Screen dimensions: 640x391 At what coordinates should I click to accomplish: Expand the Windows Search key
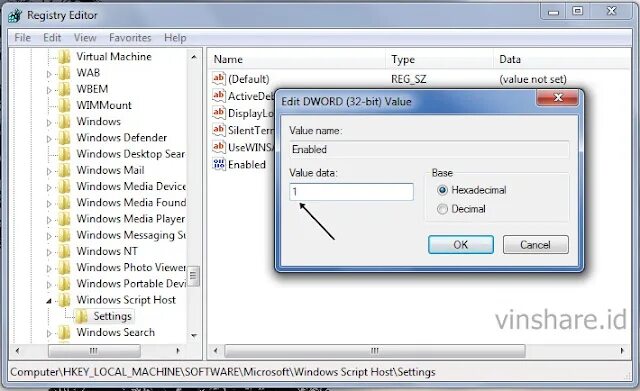(x=49, y=334)
